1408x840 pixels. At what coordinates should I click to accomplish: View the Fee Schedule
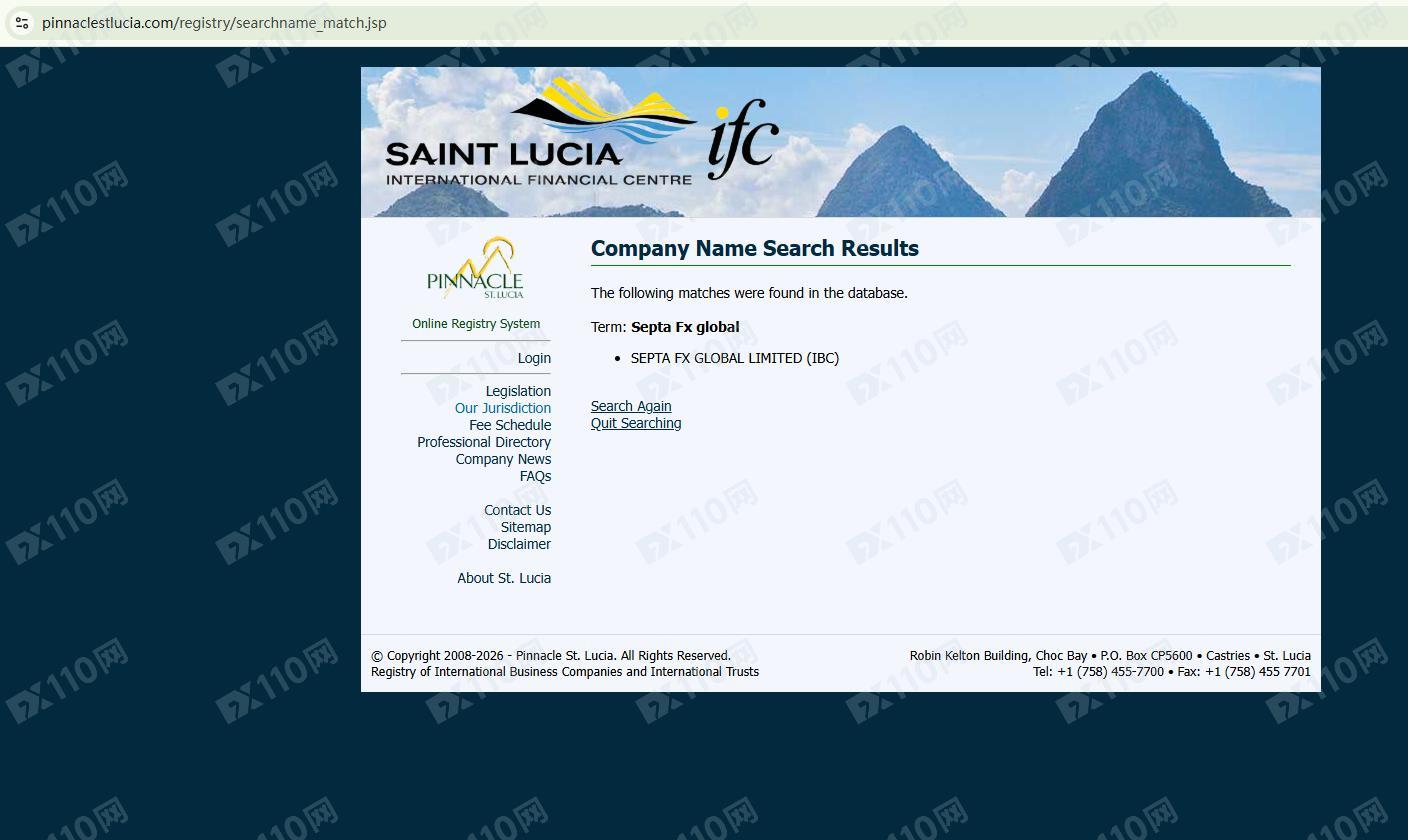click(510, 425)
